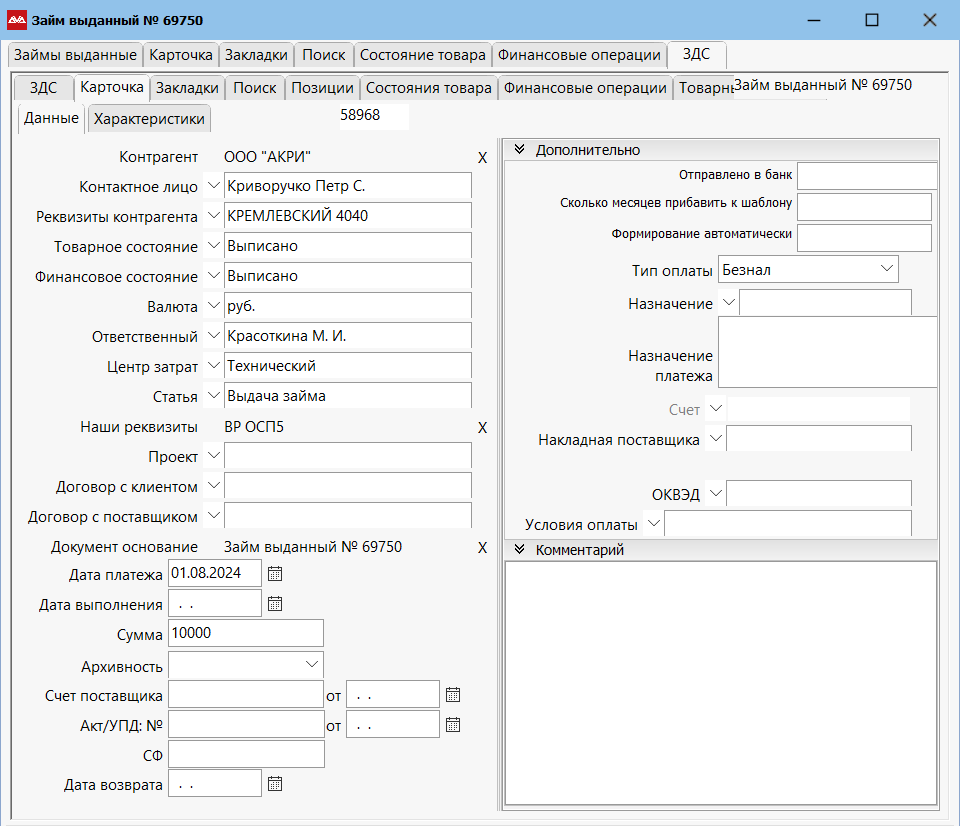Select the Данные tab

tap(51, 118)
